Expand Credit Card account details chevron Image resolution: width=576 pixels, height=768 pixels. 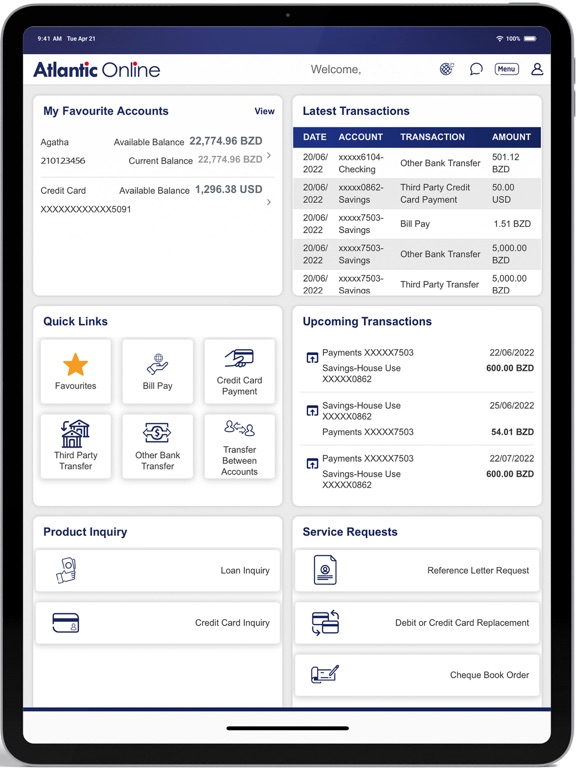tap(268, 202)
